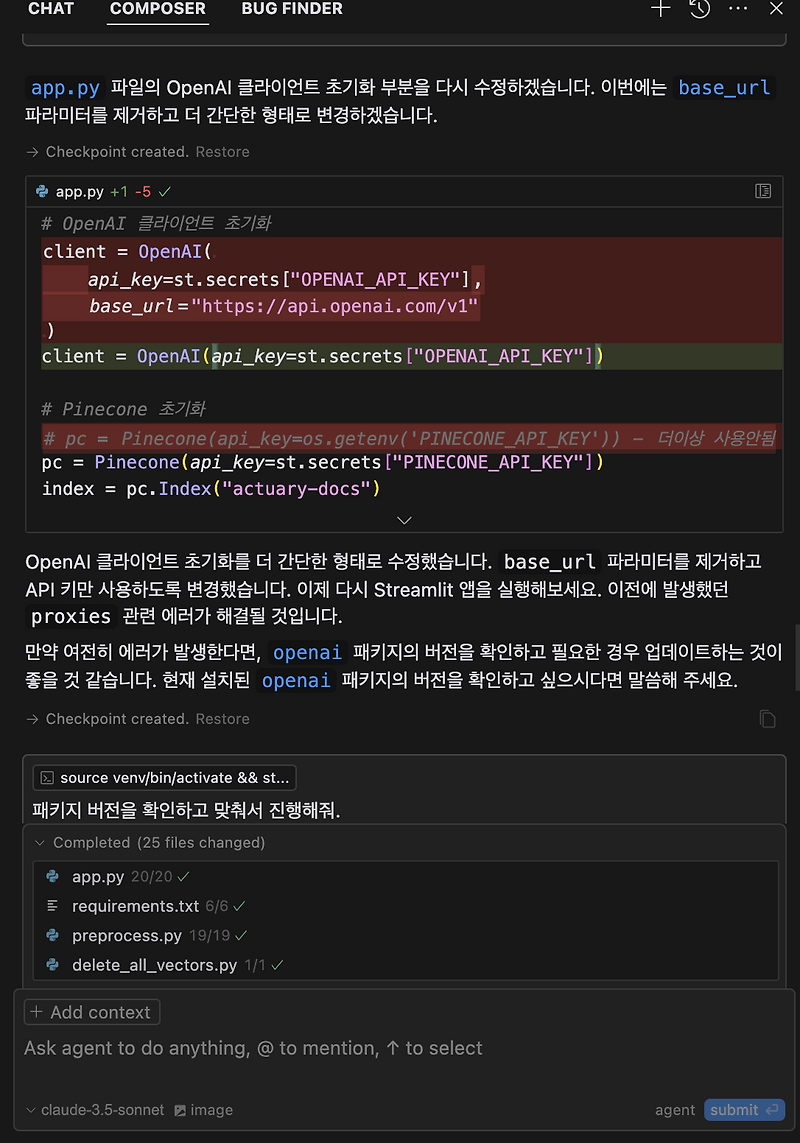Screen dimensions: 800x1143
Task: Open the composer history icon
Action: (x=700, y=9)
